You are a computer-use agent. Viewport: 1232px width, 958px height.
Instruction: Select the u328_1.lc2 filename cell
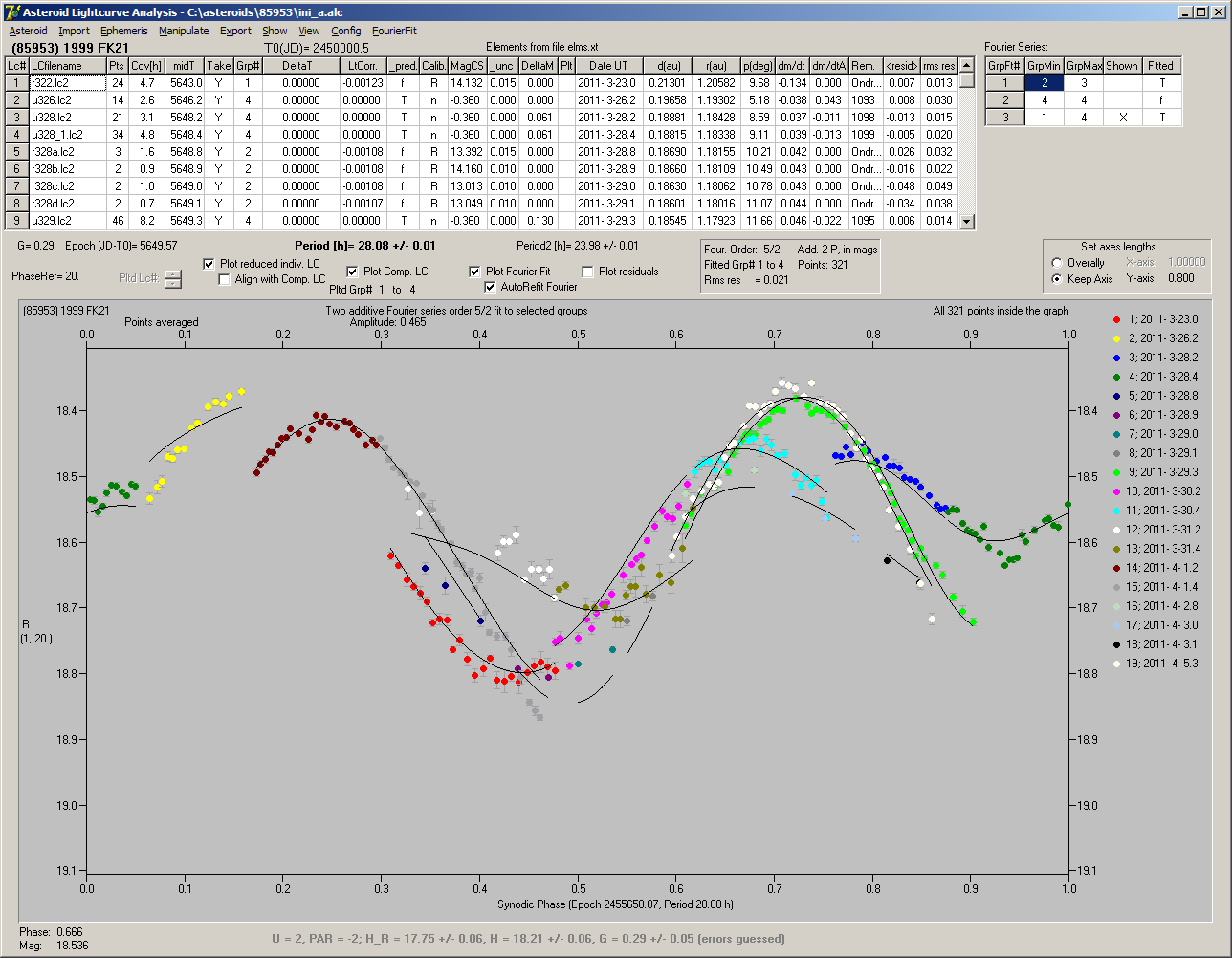click(67, 135)
